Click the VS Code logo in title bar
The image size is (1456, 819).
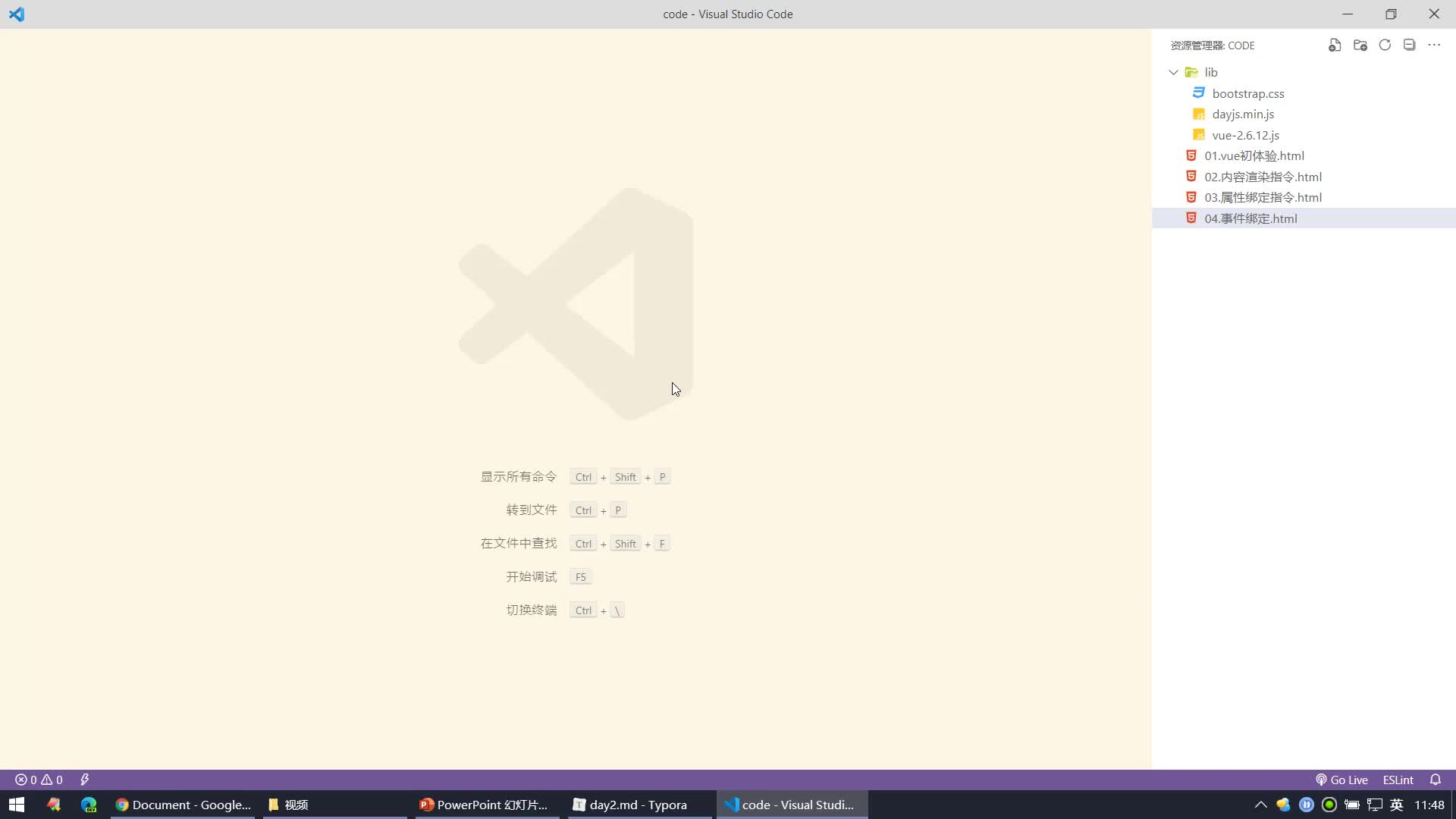17,14
